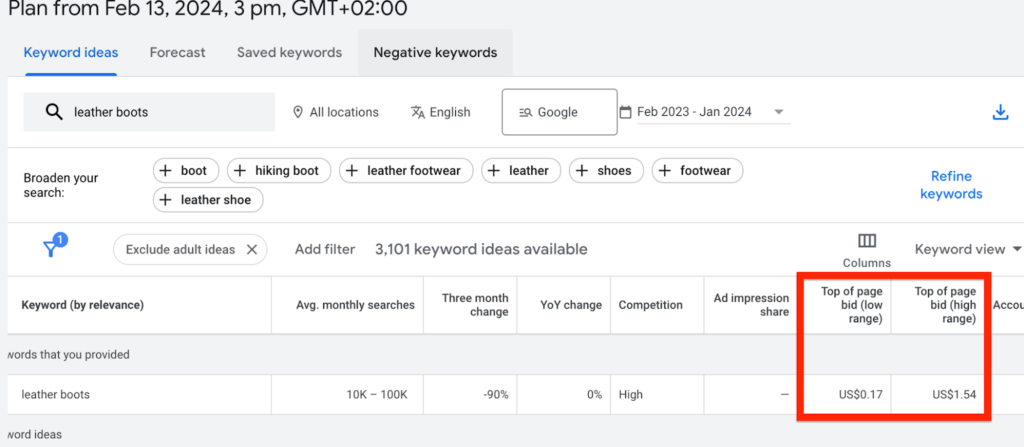Open the filter funnel icon
Viewport: 1024px width, 447px height.
coord(53,249)
